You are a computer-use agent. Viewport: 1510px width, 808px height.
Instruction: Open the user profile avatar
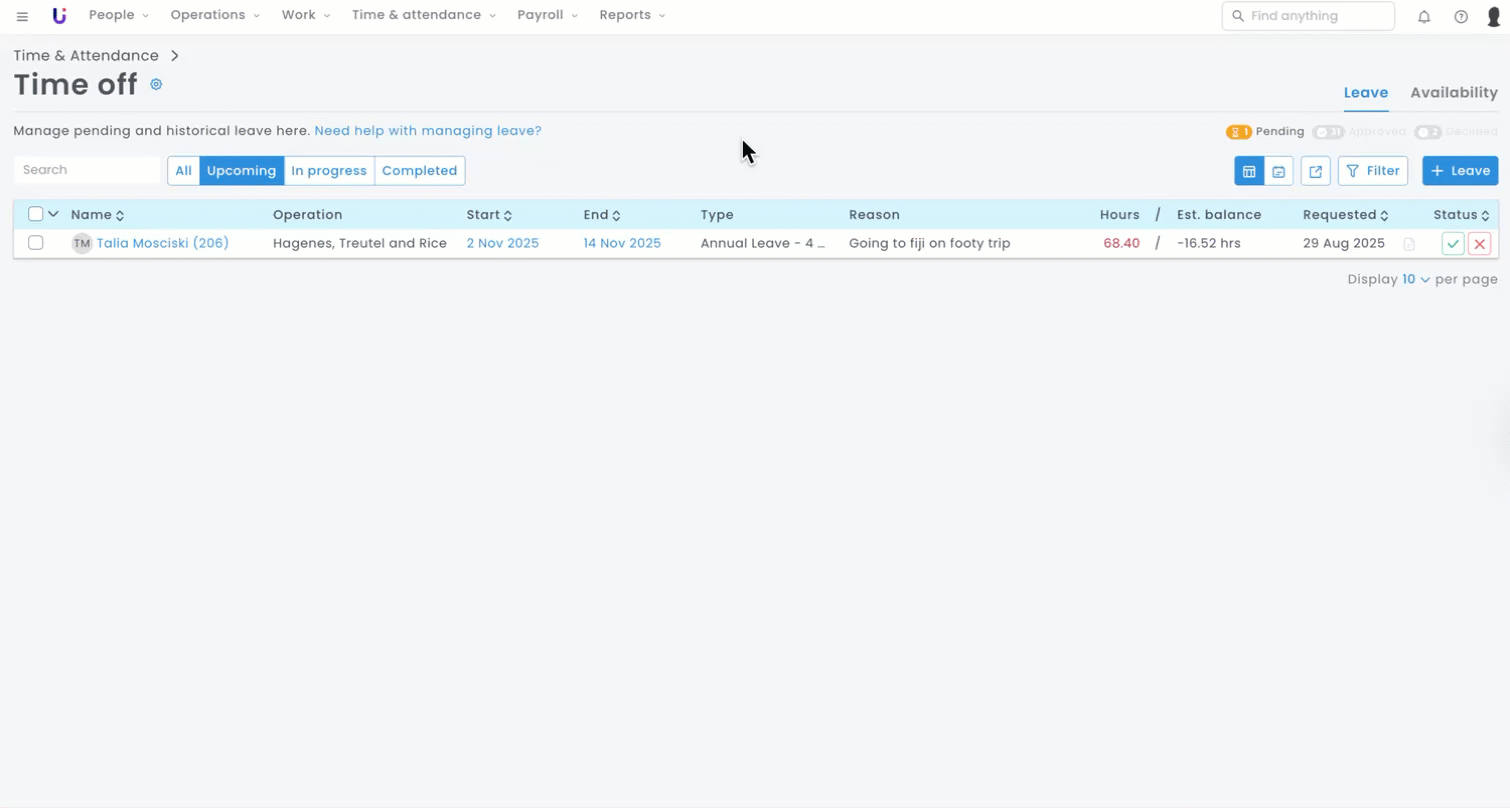pos(1494,16)
